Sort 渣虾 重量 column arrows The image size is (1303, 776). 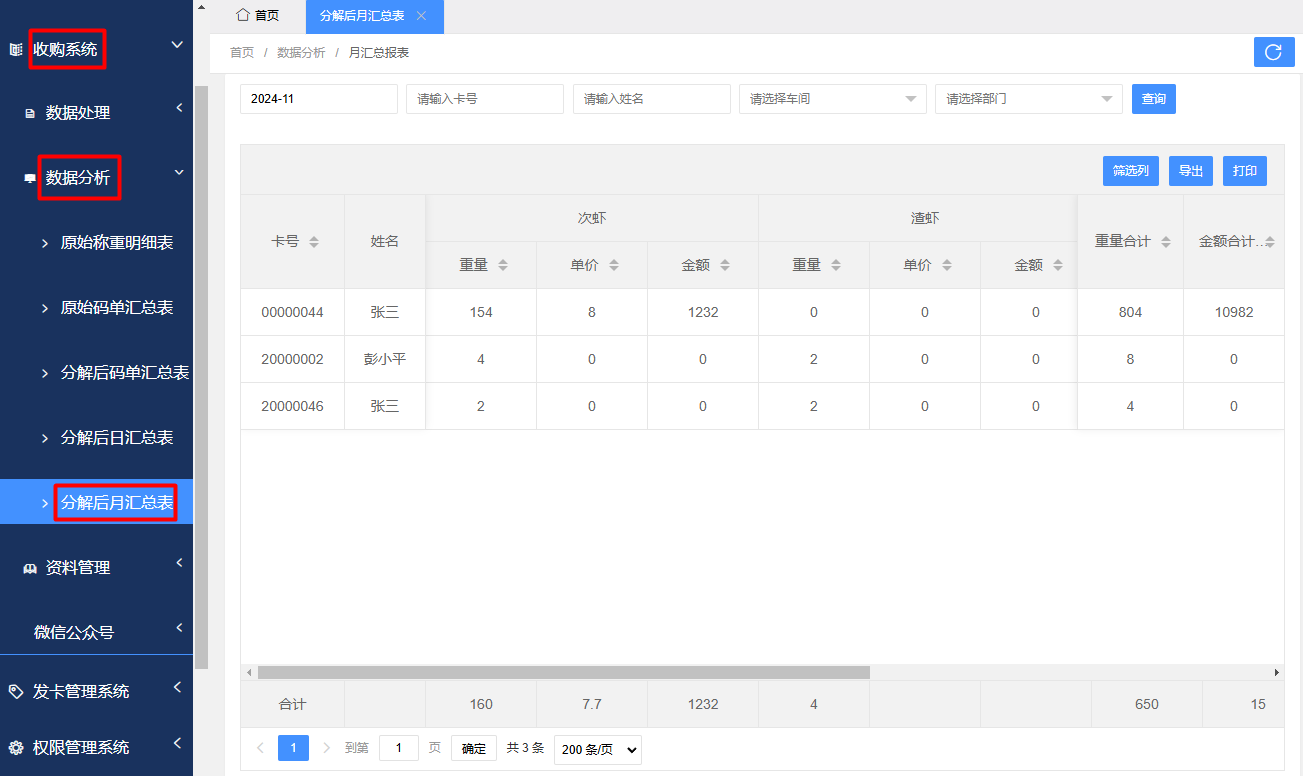836,265
